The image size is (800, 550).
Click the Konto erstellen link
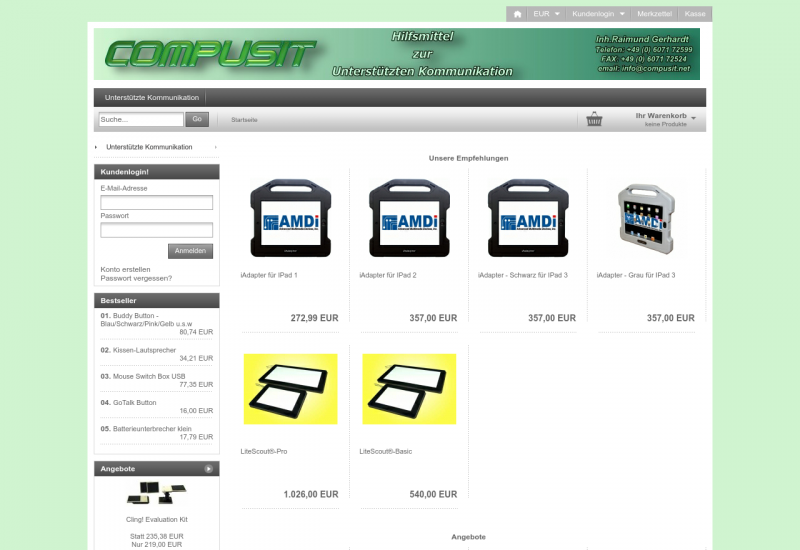tap(126, 269)
